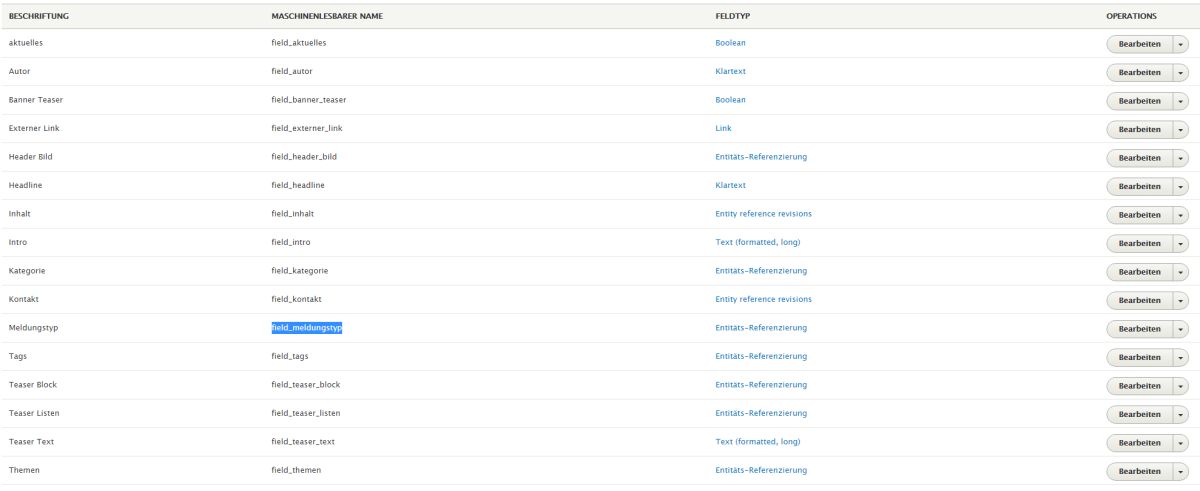Open Entity reference revisions link for Kontakt
The height and width of the screenshot is (491, 1200).
pos(763,299)
